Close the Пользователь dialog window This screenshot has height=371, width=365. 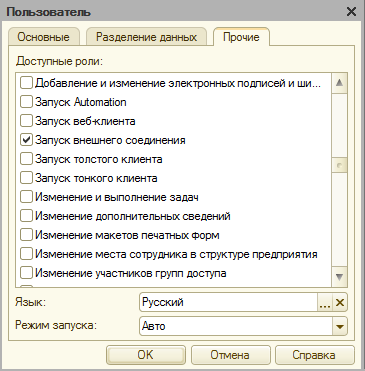coord(351,12)
